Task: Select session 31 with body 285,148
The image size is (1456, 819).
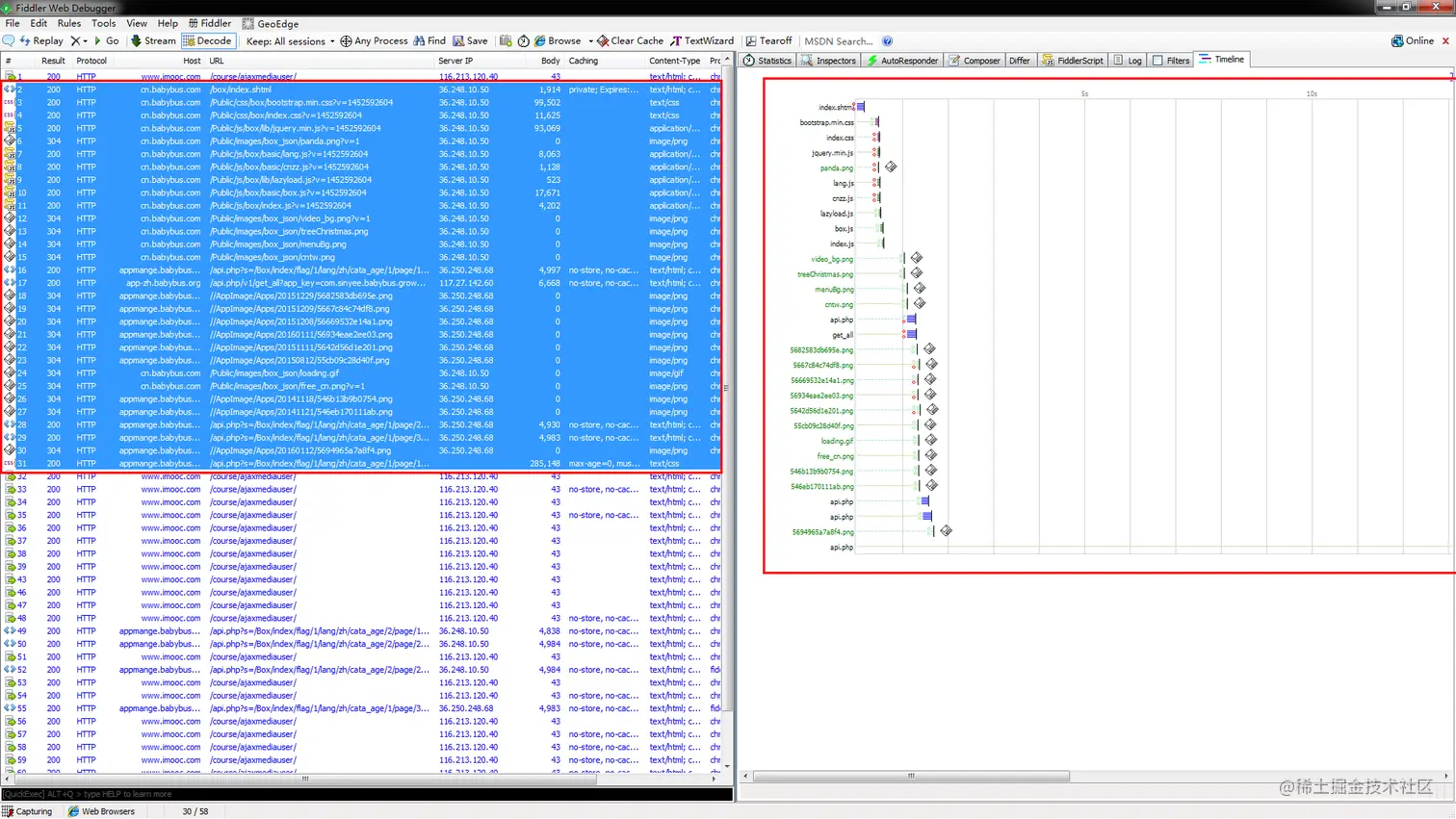Action: (361, 464)
